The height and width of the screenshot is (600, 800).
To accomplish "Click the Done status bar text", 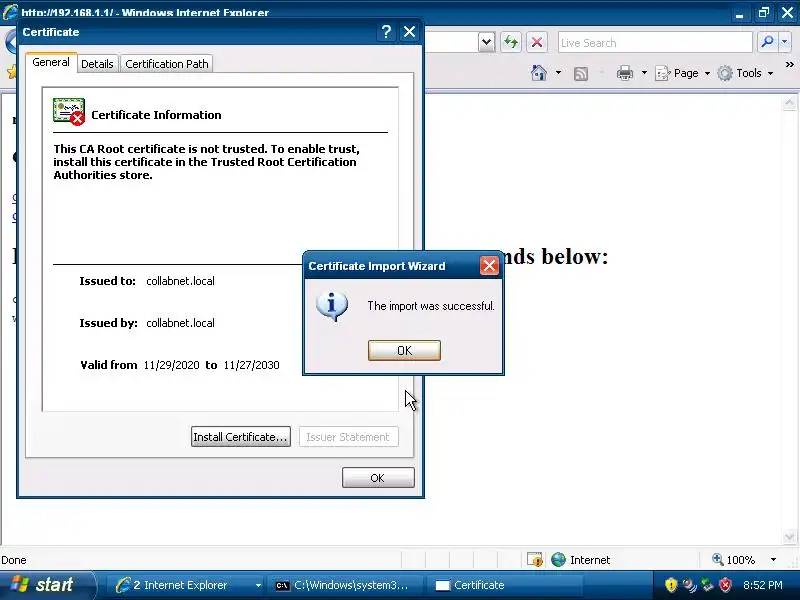I will (x=14, y=560).
